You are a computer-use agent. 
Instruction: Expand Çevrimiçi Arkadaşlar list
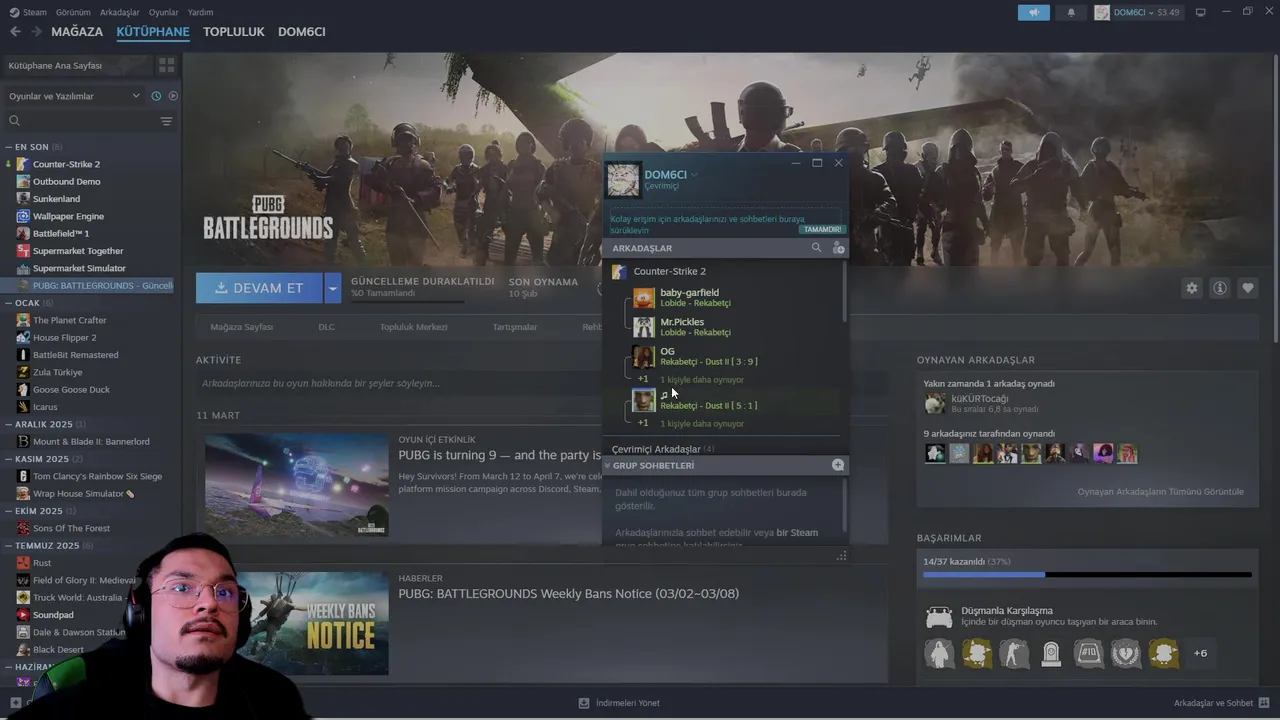pyautogui.click(x=663, y=449)
